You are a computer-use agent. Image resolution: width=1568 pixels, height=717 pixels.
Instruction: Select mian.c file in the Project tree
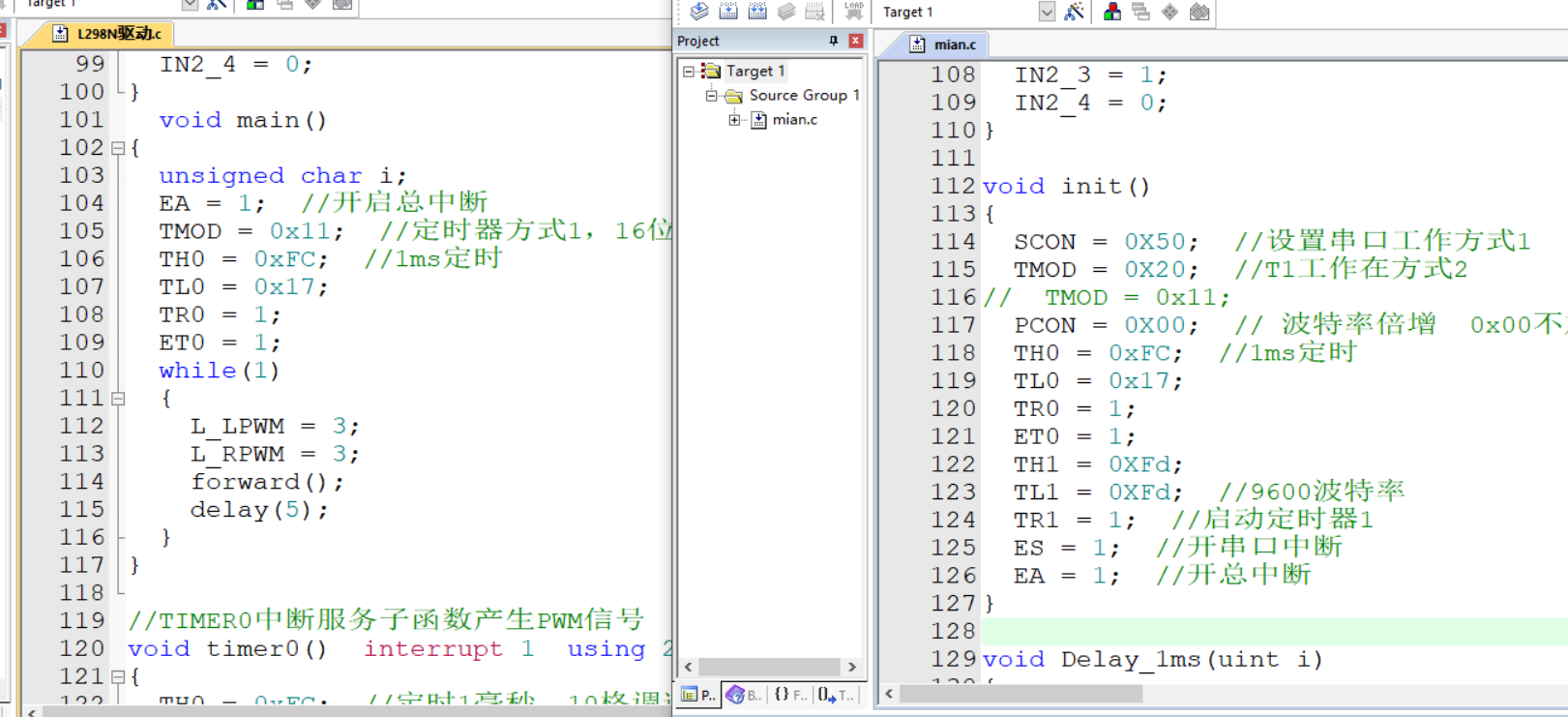click(794, 120)
